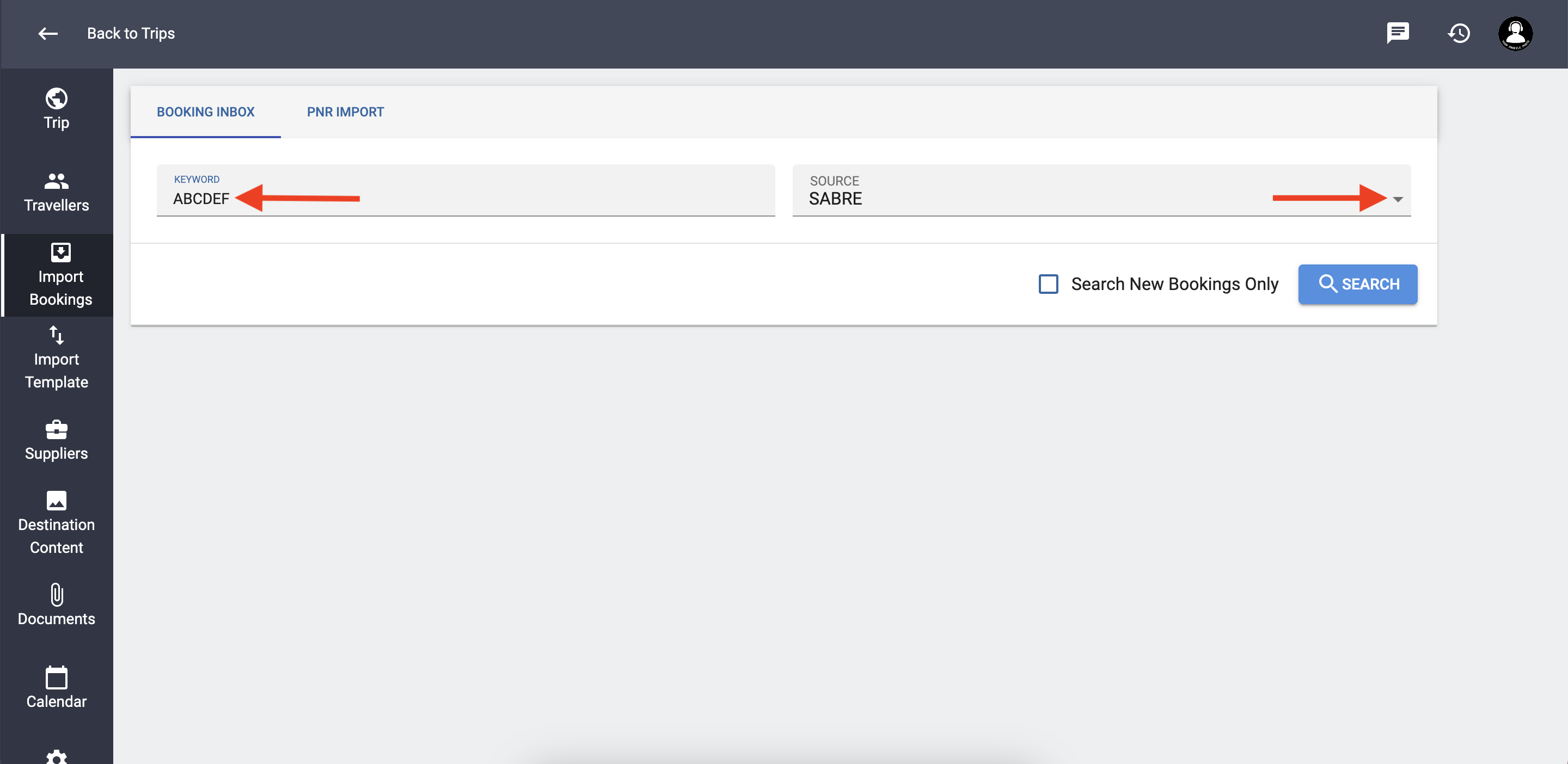Click the settings gear icon
The width and height of the screenshot is (1568, 764).
click(57, 757)
